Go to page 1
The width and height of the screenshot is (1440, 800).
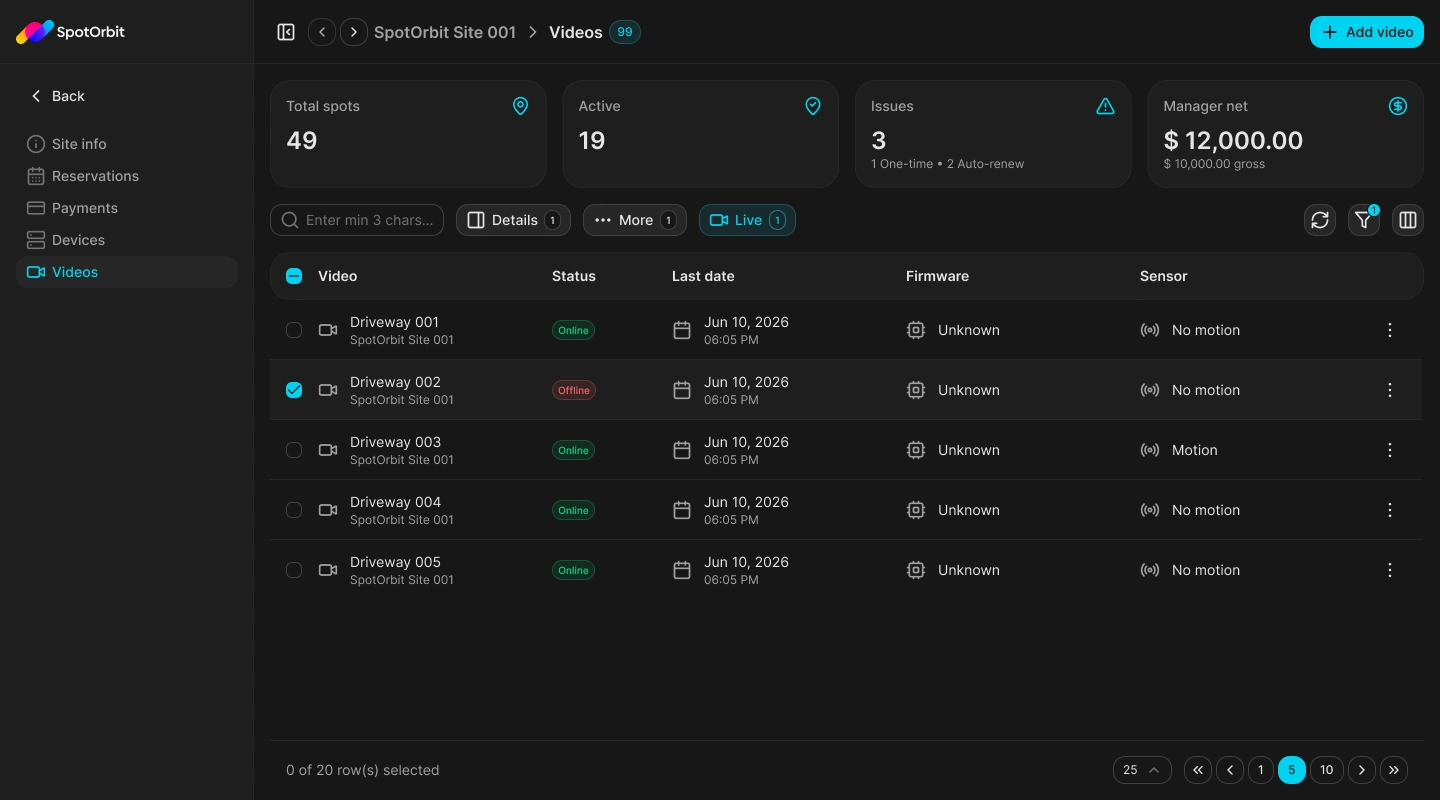click(1261, 770)
